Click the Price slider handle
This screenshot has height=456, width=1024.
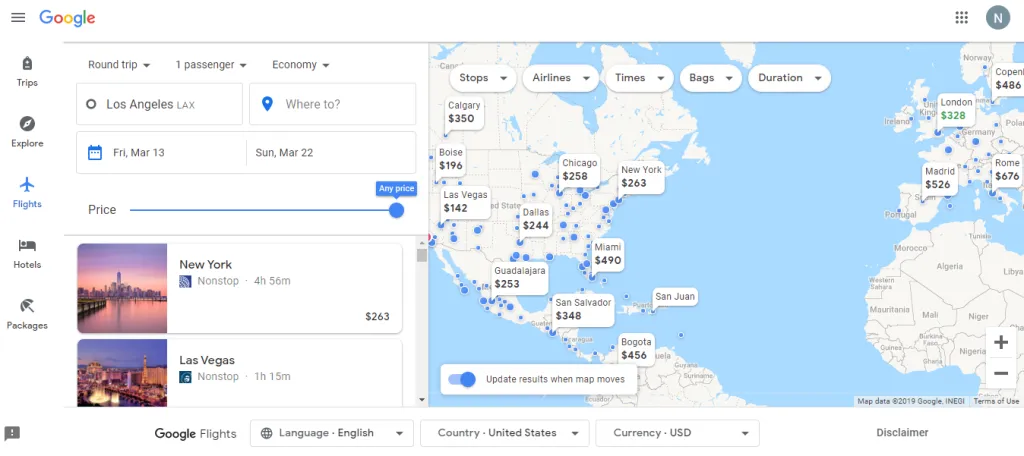tap(396, 210)
